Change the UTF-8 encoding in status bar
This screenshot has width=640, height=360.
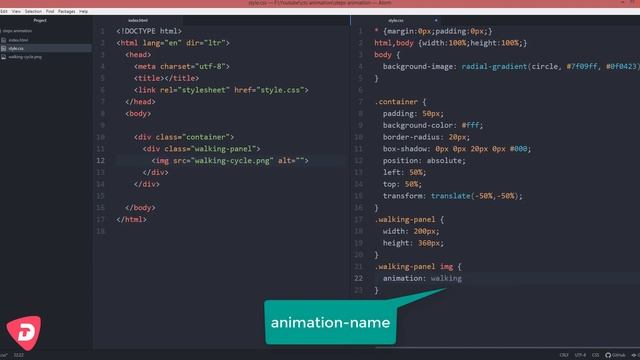[580, 355]
